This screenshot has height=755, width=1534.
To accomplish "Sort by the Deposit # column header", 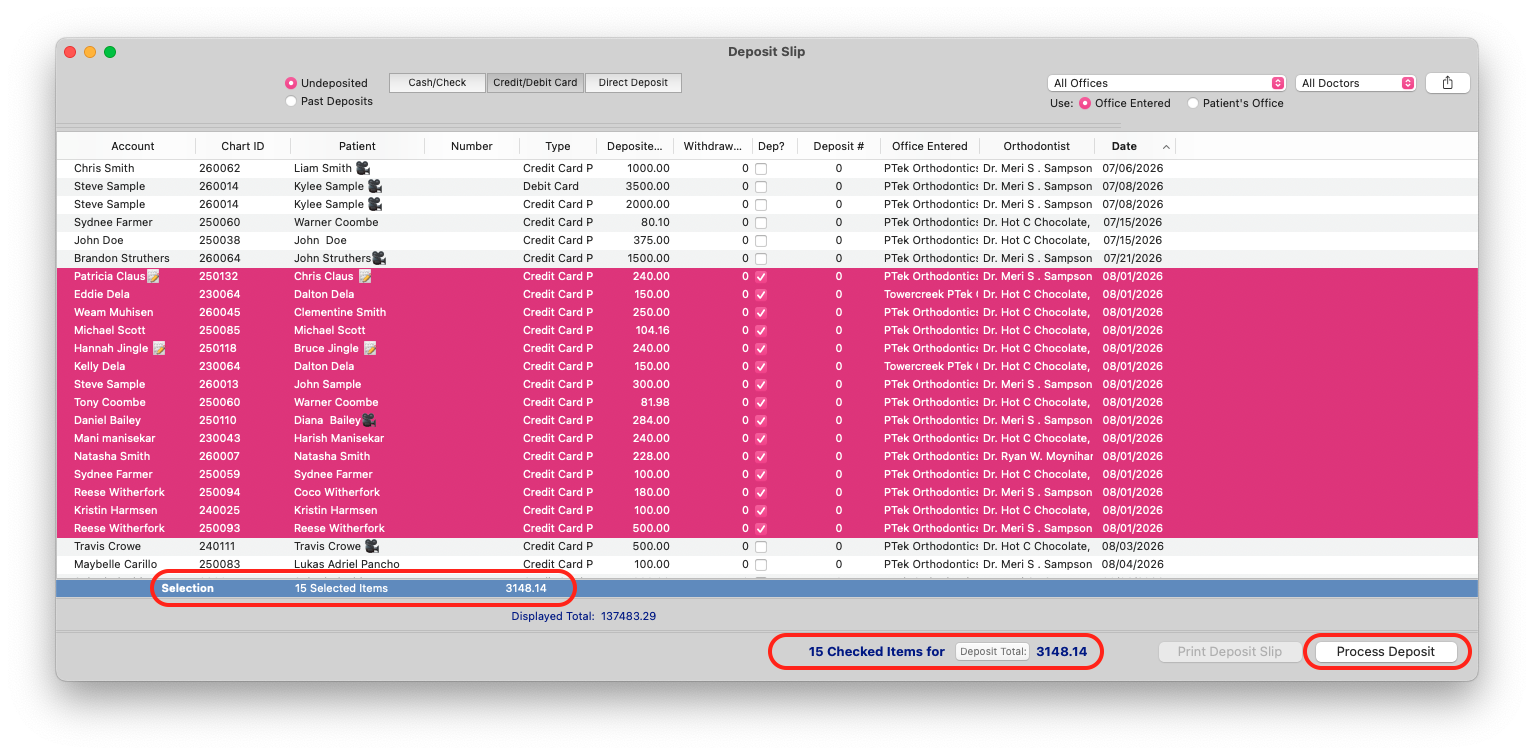I will 838,146.
